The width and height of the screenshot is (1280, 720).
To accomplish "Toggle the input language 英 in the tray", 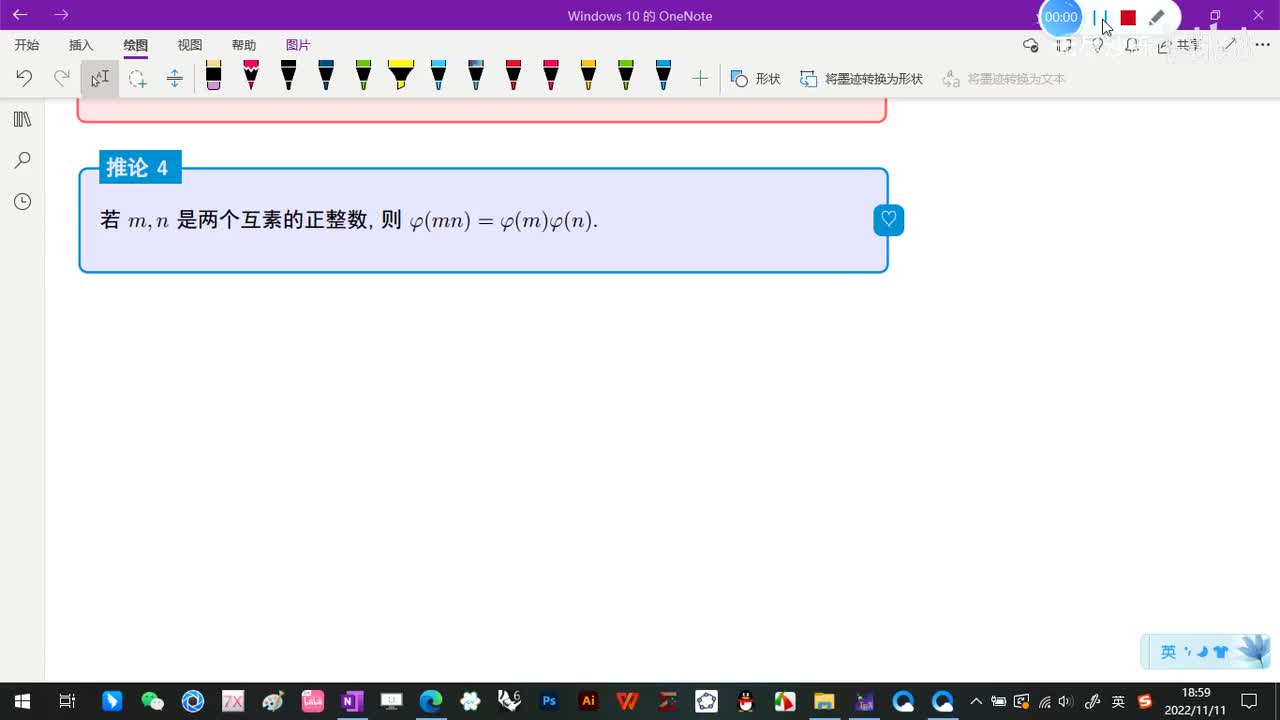I will point(1118,701).
